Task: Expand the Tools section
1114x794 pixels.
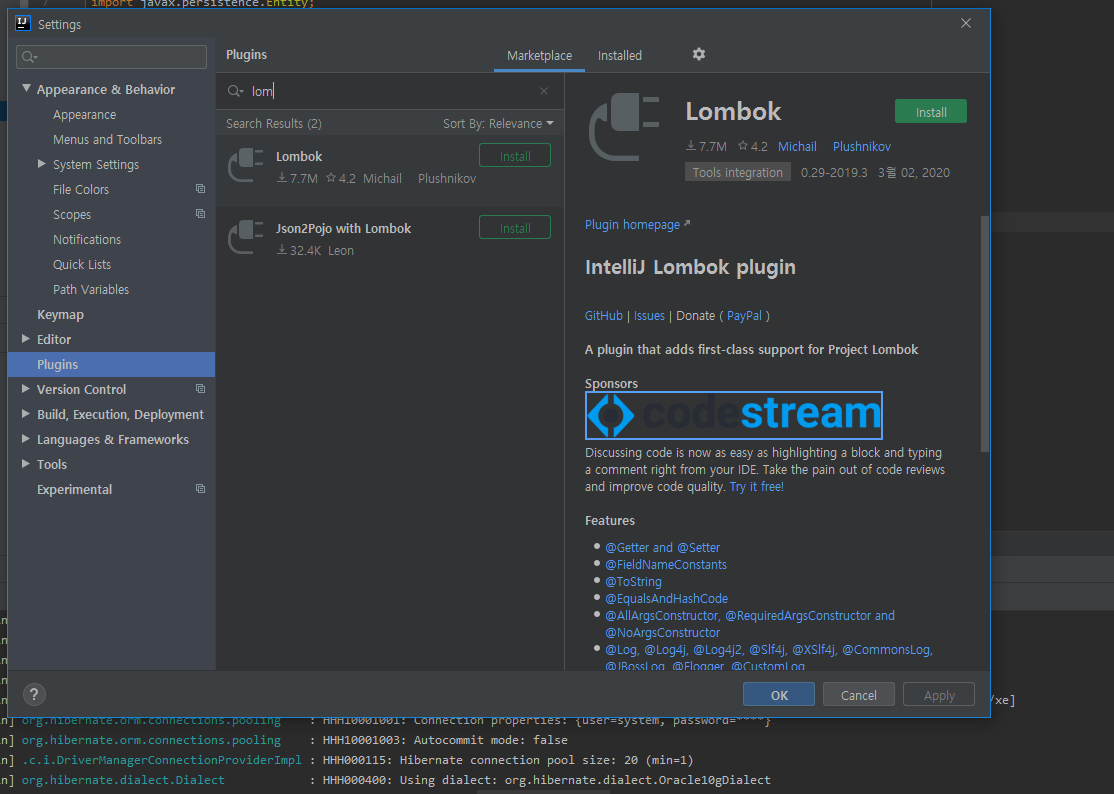Action: tap(26, 464)
